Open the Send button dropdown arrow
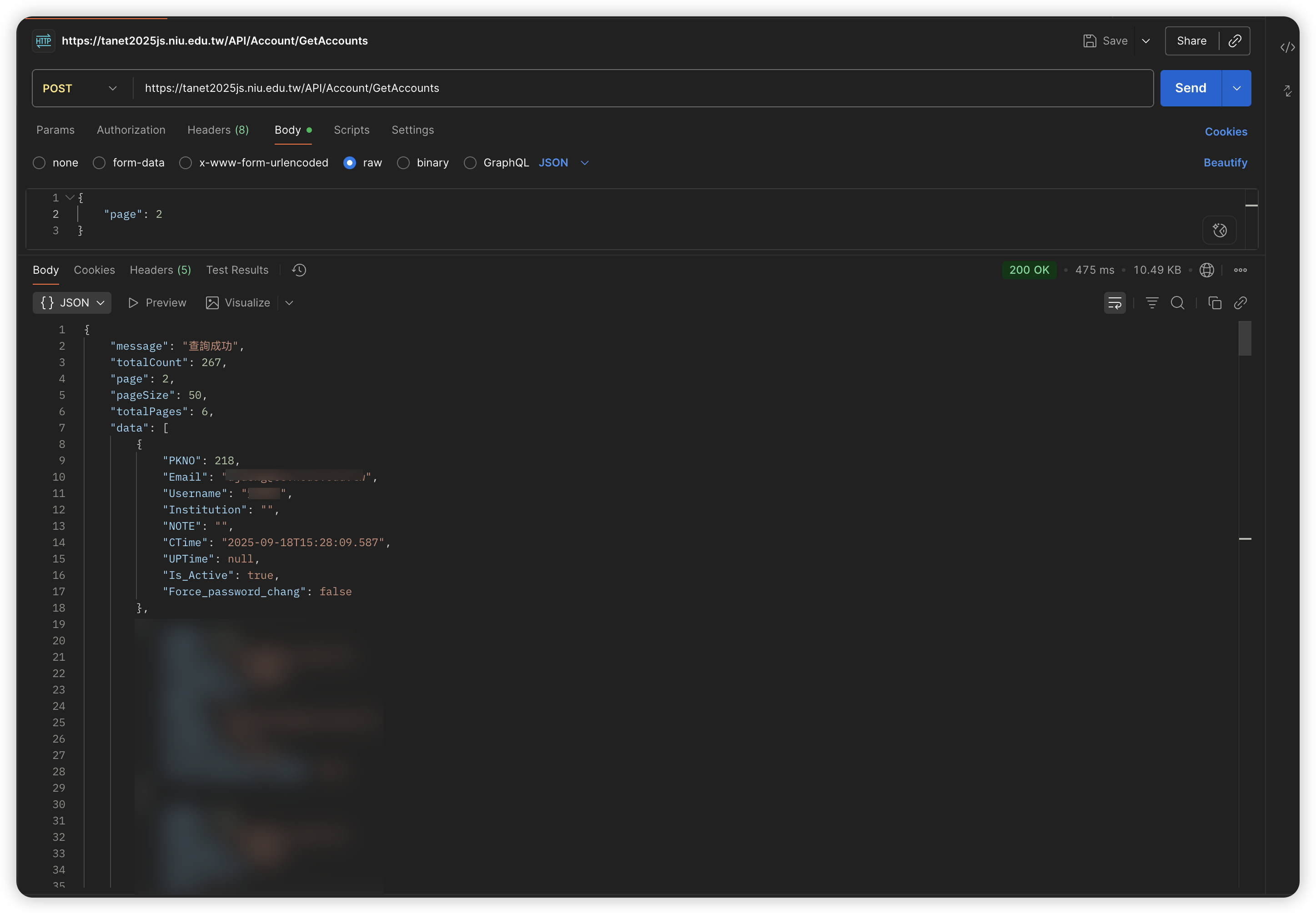The width and height of the screenshot is (1316, 914). coord(1236,88)
